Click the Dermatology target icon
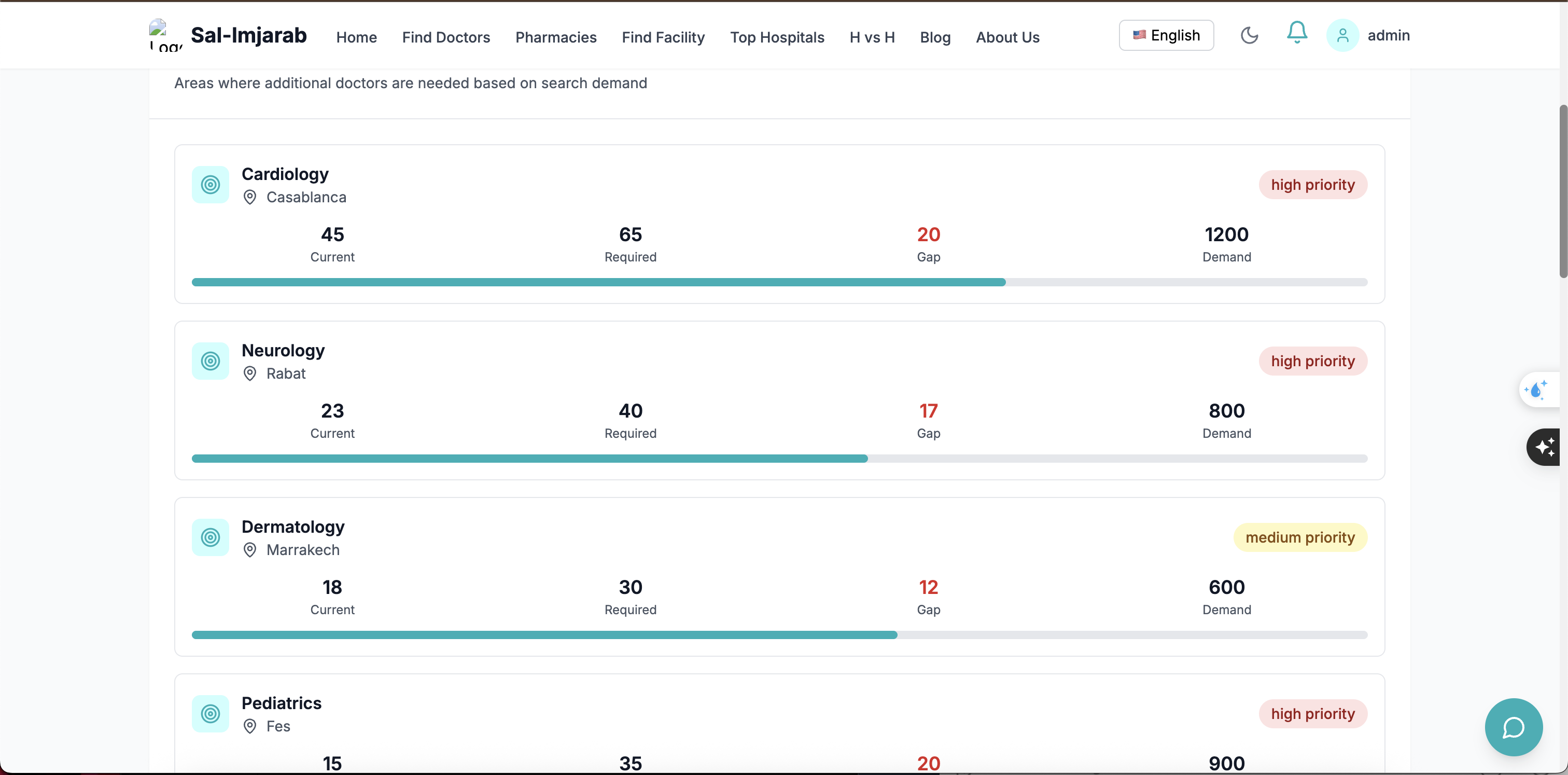The image size is (1568, 775). [x=210, y=537]
